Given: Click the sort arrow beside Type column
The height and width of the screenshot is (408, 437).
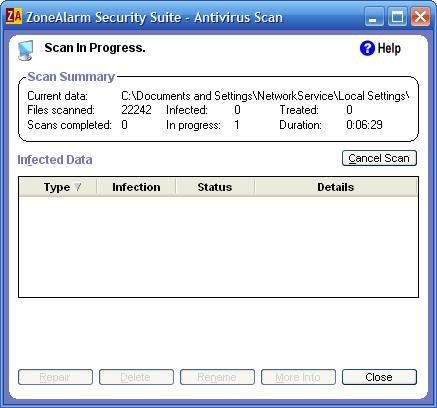Looking at the screenshot, I should click(78, 187).
